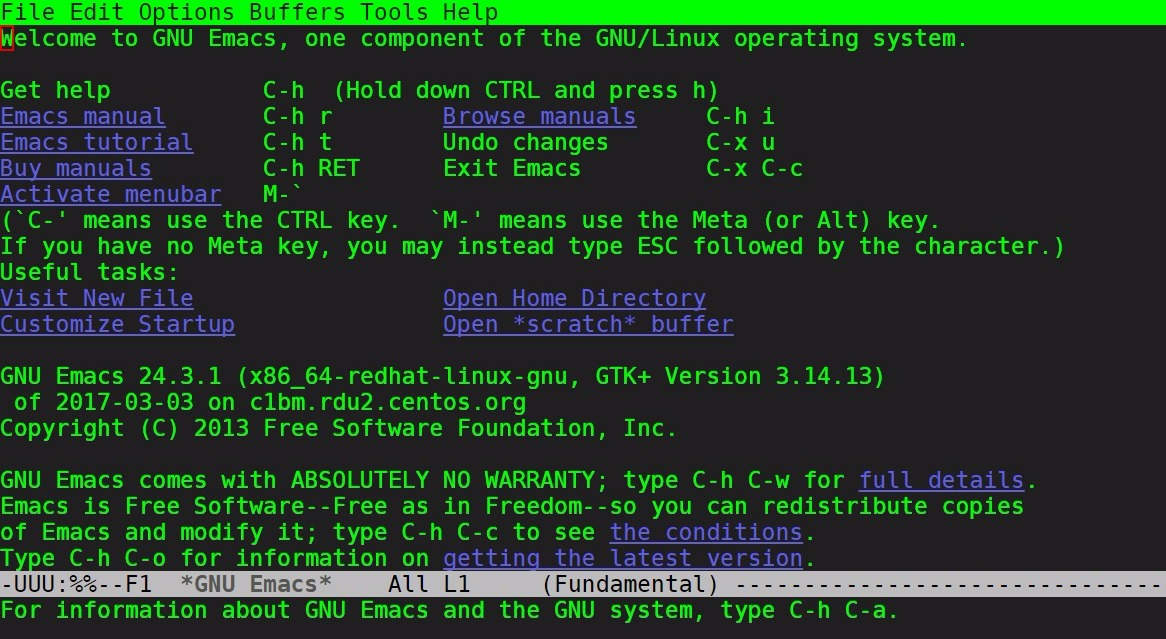The image size is (1166, 639).
Task: Open the Edit menu
Action: click(x=97, y=12)
